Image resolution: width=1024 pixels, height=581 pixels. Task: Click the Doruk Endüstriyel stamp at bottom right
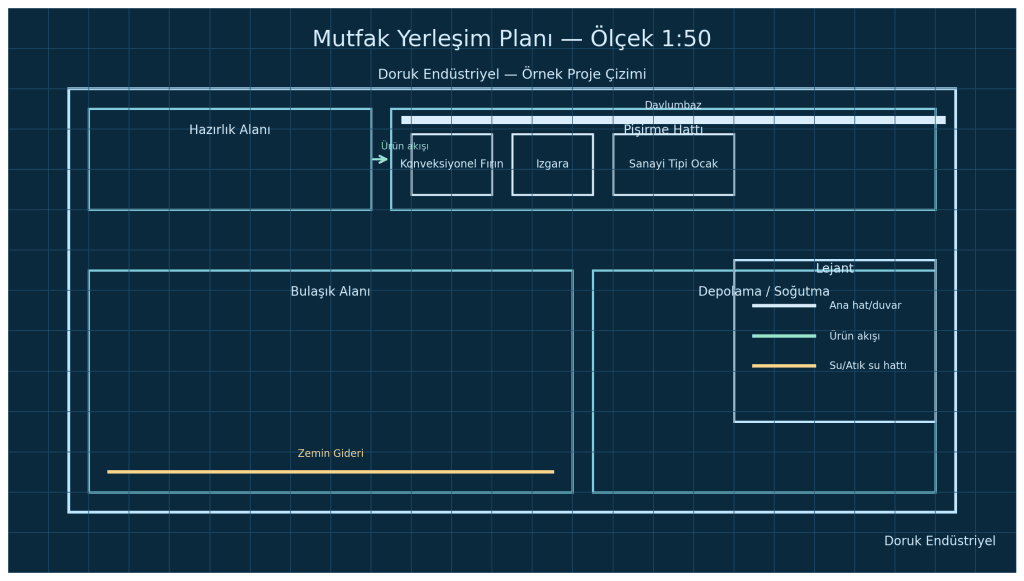(x=939, y=541)
